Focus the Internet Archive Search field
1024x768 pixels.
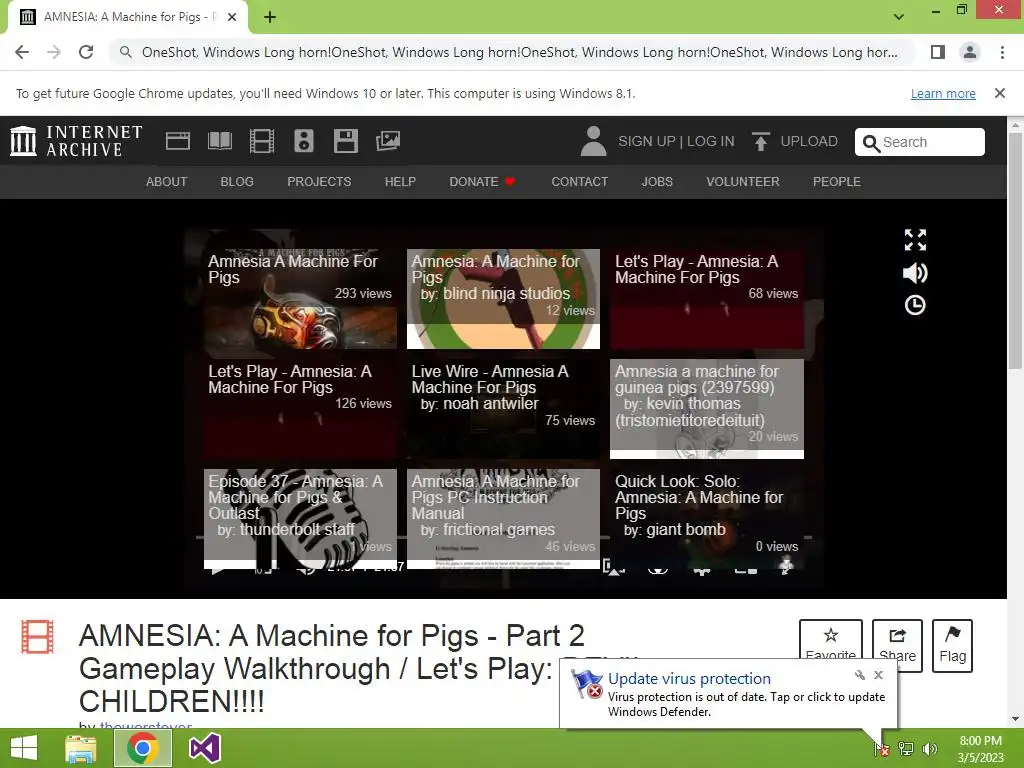tap(920, 142)
